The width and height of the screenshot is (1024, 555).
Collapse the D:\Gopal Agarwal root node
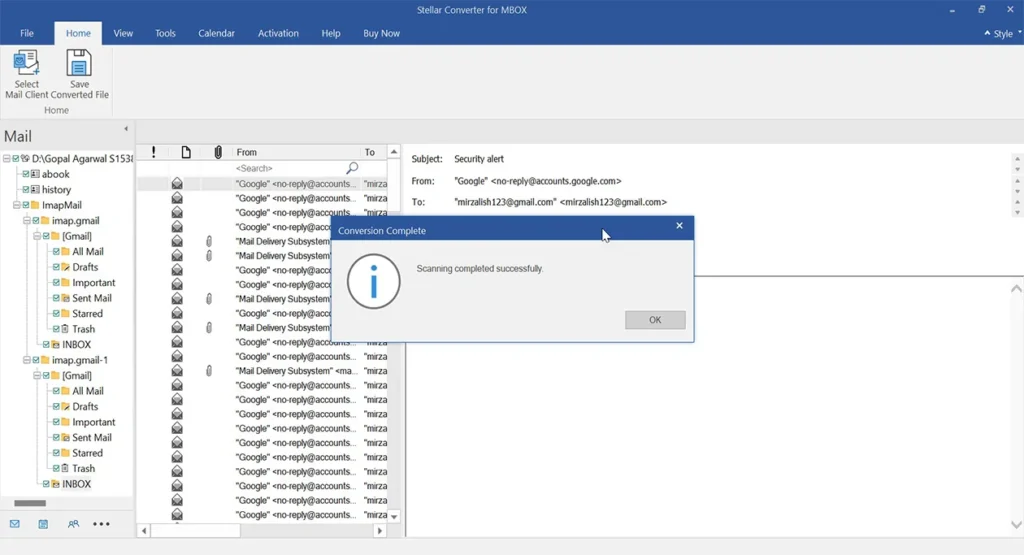7,159
